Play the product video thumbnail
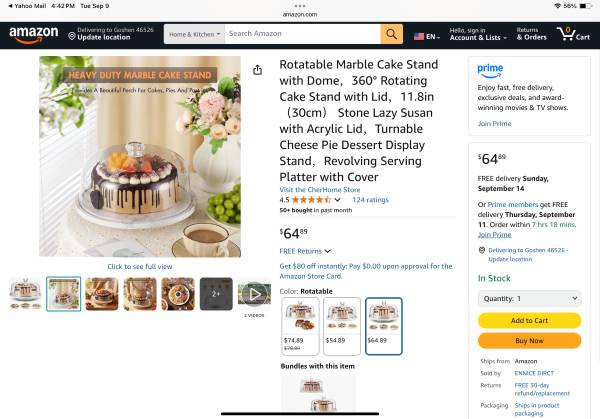Viewport: 600px width, 419px height. pyautogui.click(x=254, y=294)
